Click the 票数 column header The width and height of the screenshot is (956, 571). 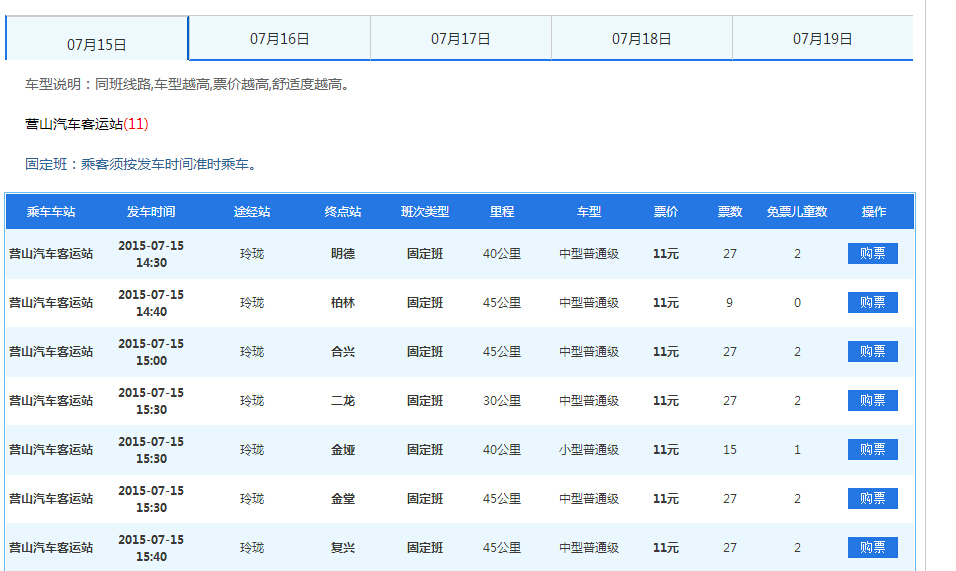[730, 212]
